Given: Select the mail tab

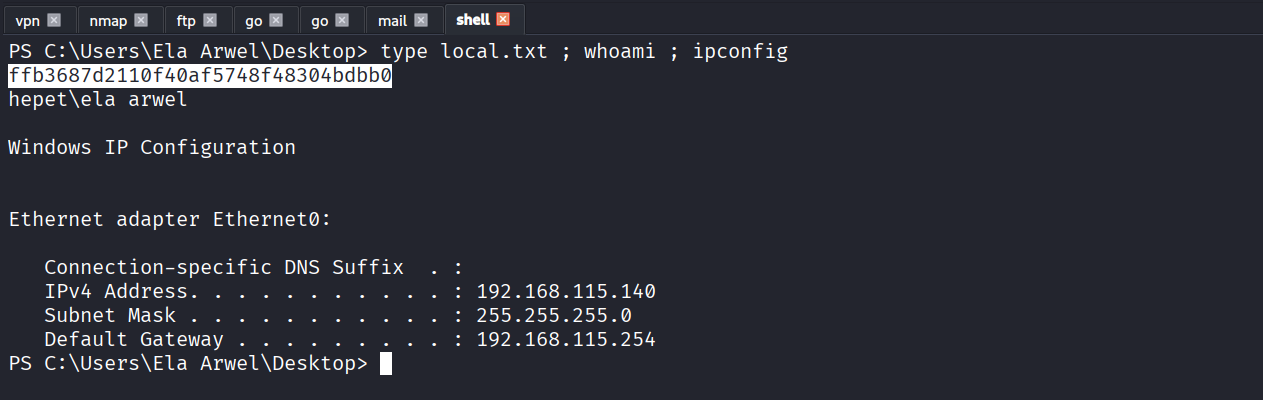Looking at the screenshot, I should 392,20.
